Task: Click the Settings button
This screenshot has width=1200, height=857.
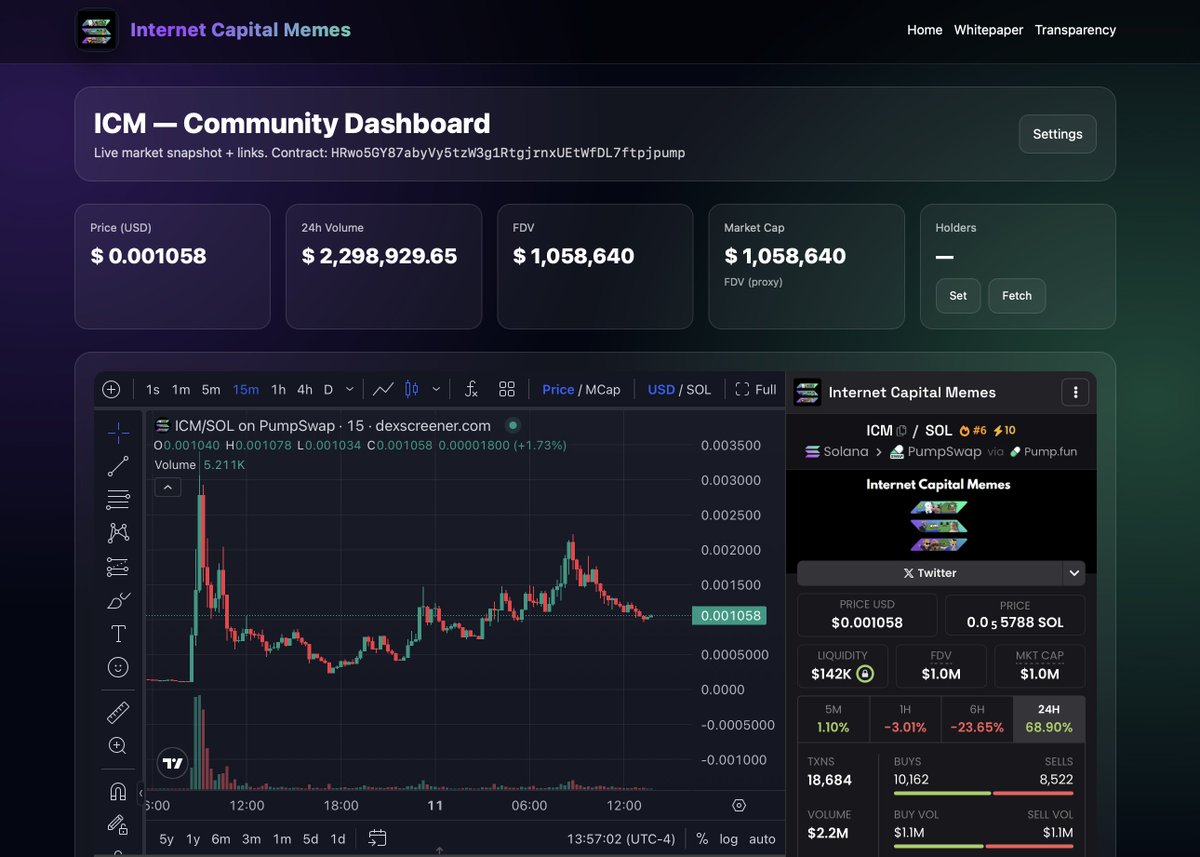Action: pyautogui.click(x=1058, y=134)
